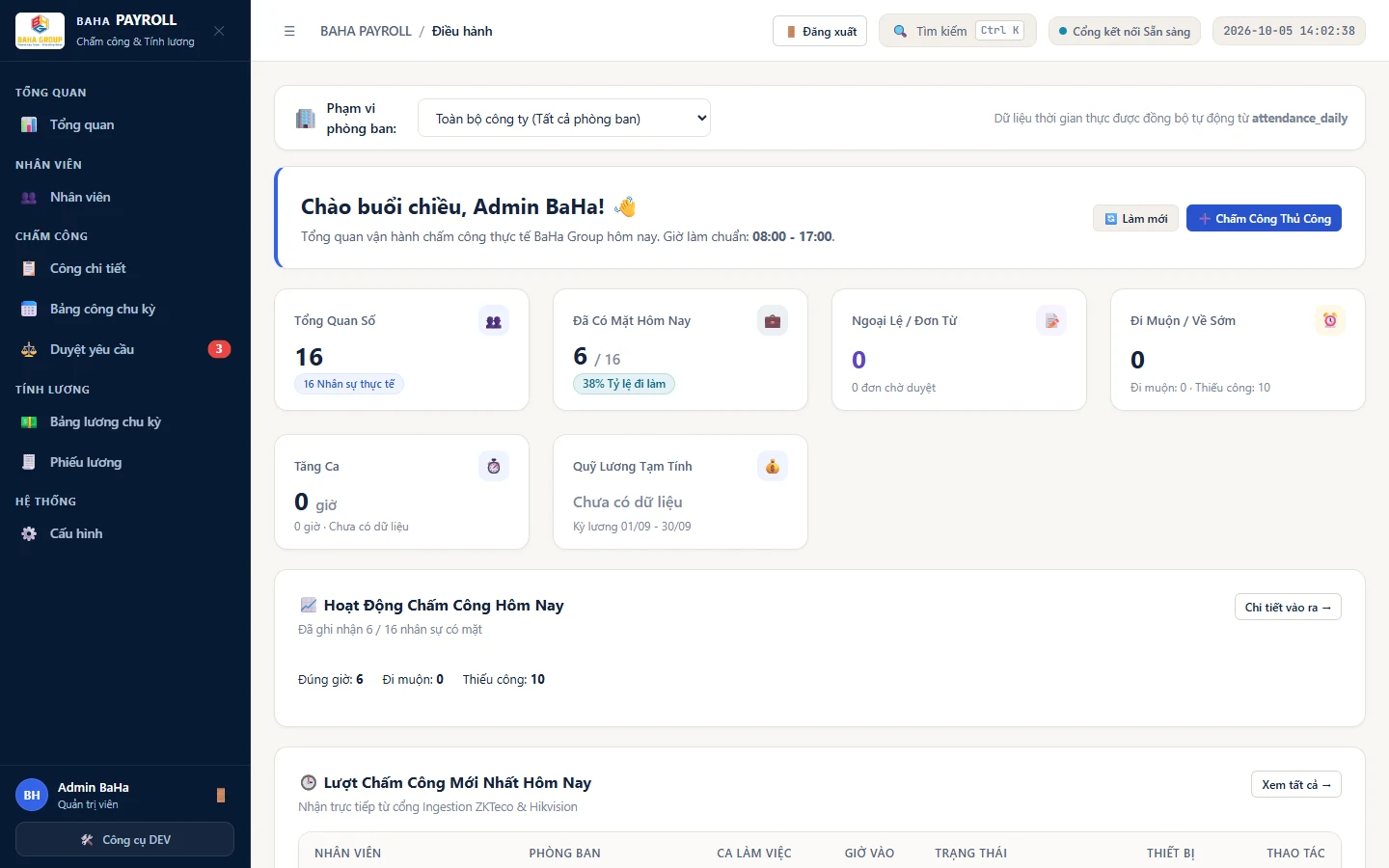Open Tổng quan in the sidebar
1389x868 pixels.
tap(125, 124)
